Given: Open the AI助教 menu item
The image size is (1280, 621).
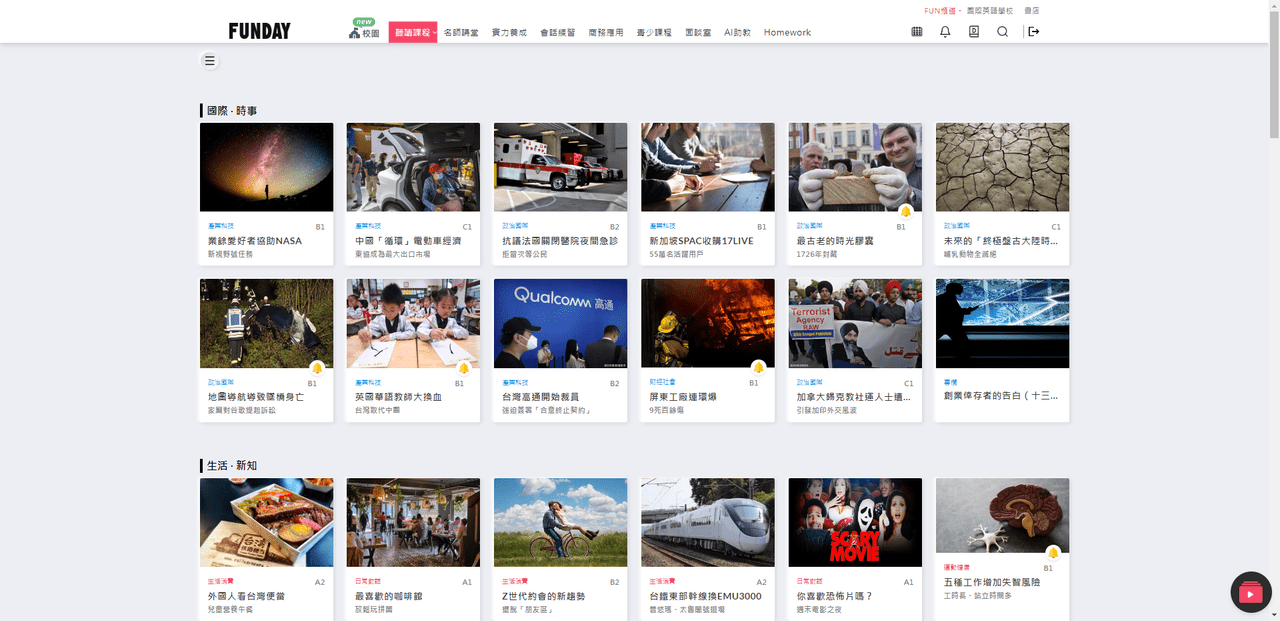Looking at the screenshot, I should 737,33.
